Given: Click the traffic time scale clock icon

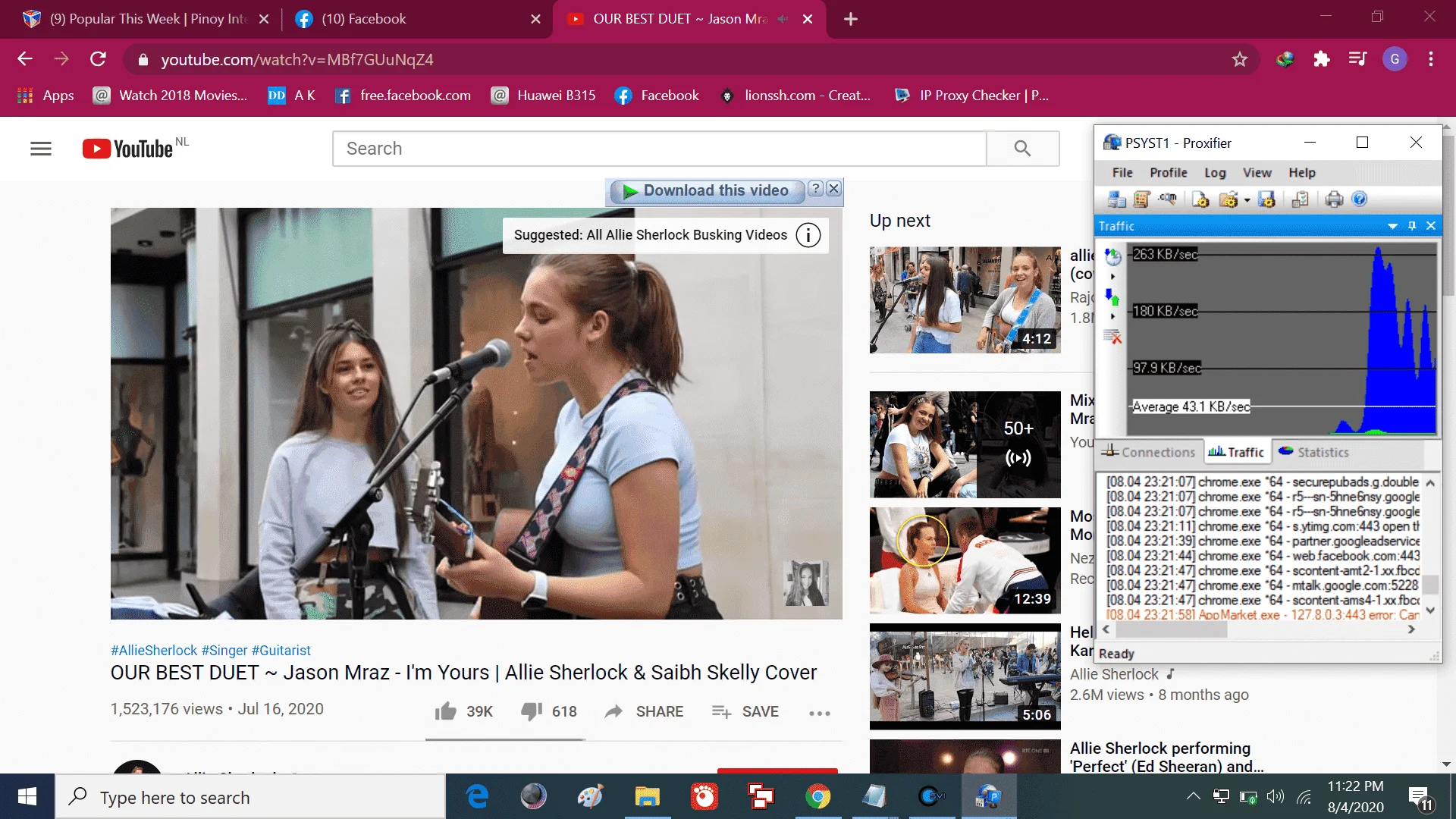Looking at the screenshot, I should 1112,257.
